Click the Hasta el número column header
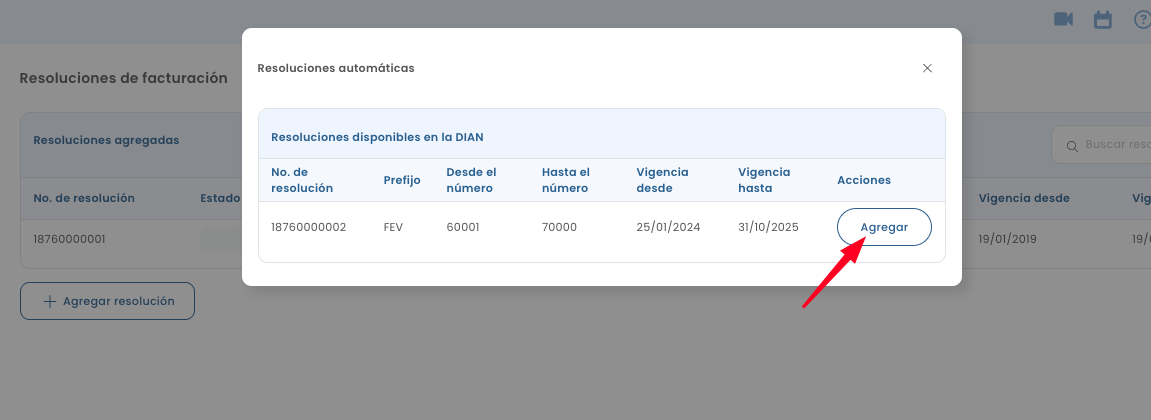The width and height of the screenshot is (1151, 420). click(566, 180)
